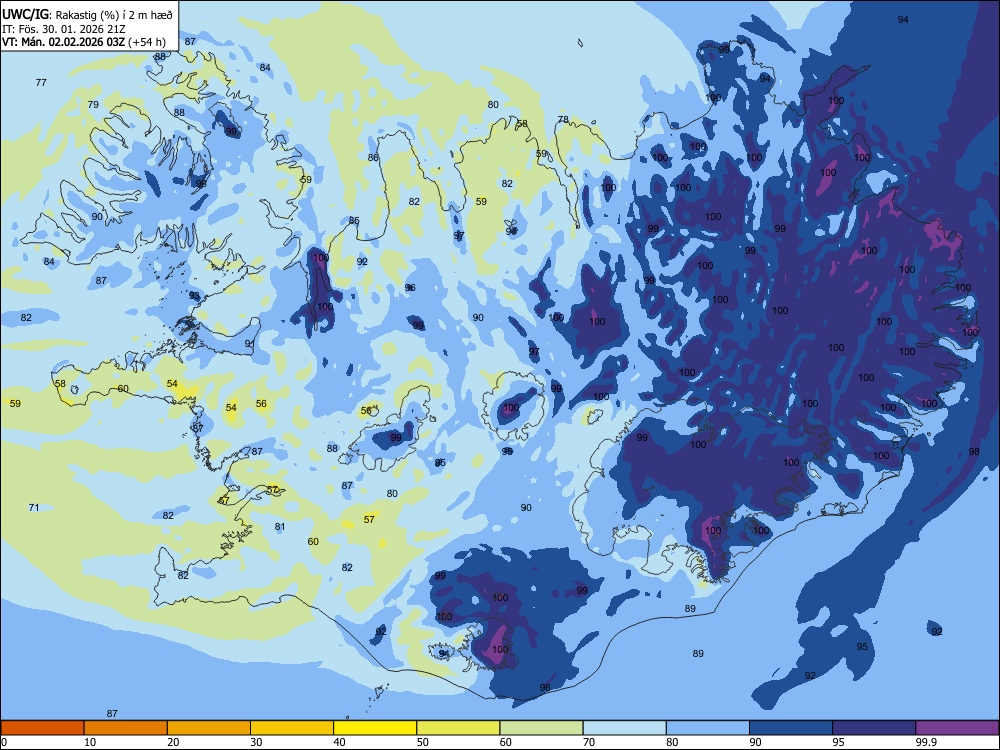The image size is (1000, 750).
Task: Click the map humidity value '71'
Action: click(x=34, y=508)
